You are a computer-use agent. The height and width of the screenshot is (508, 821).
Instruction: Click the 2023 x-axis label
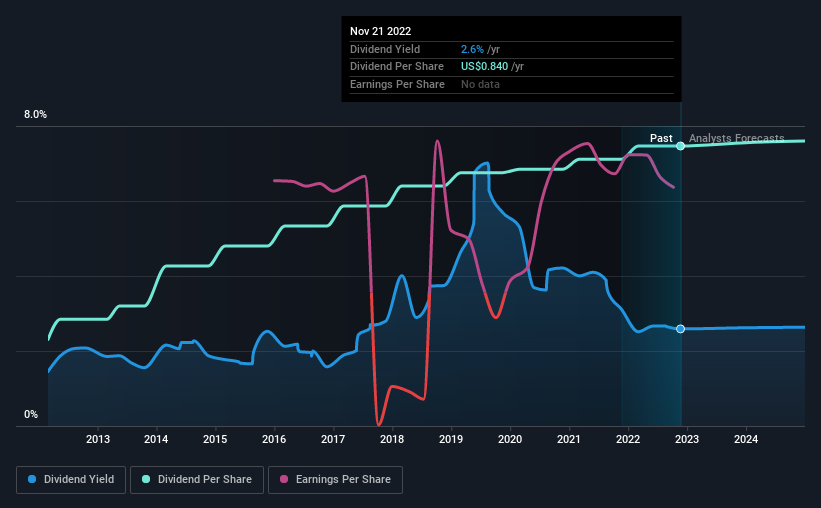(x=686, y=439)
